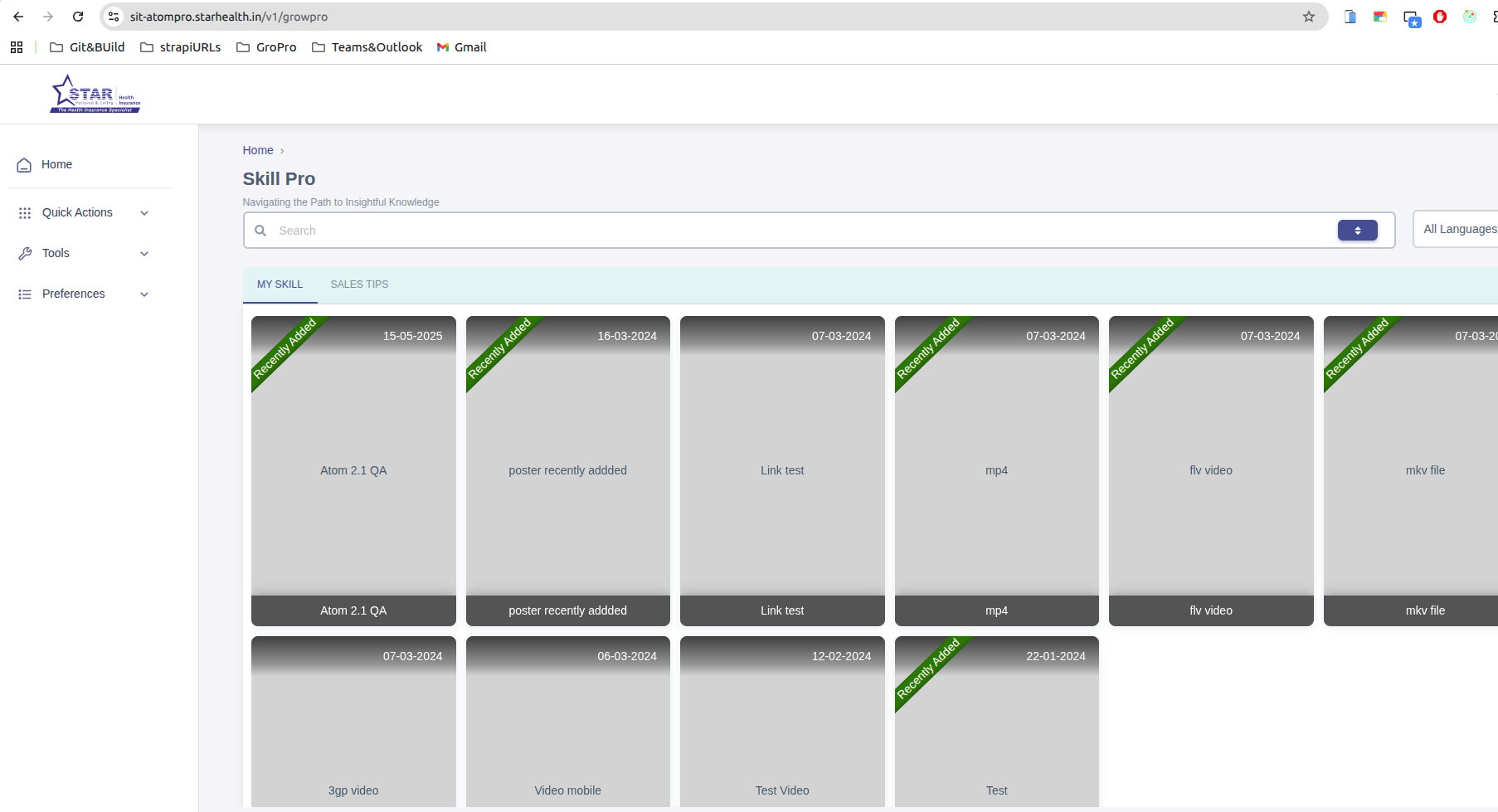Click the Tools wrench icon
Image resolution: width=1498 pixels, height=812 pixels.
point(25,254)
